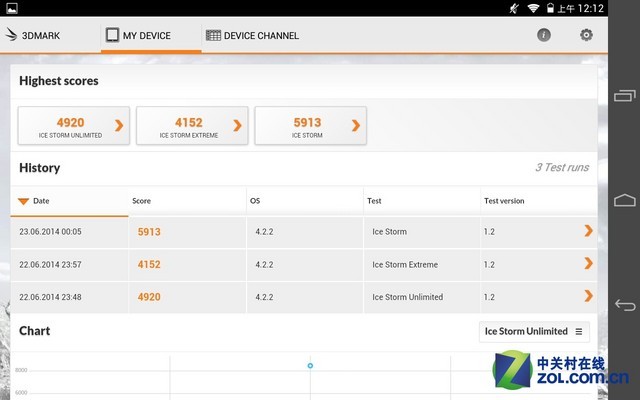
Task: Open the 4920 Ice Storm Unlimited score card
Action: (x=74, y=126)
